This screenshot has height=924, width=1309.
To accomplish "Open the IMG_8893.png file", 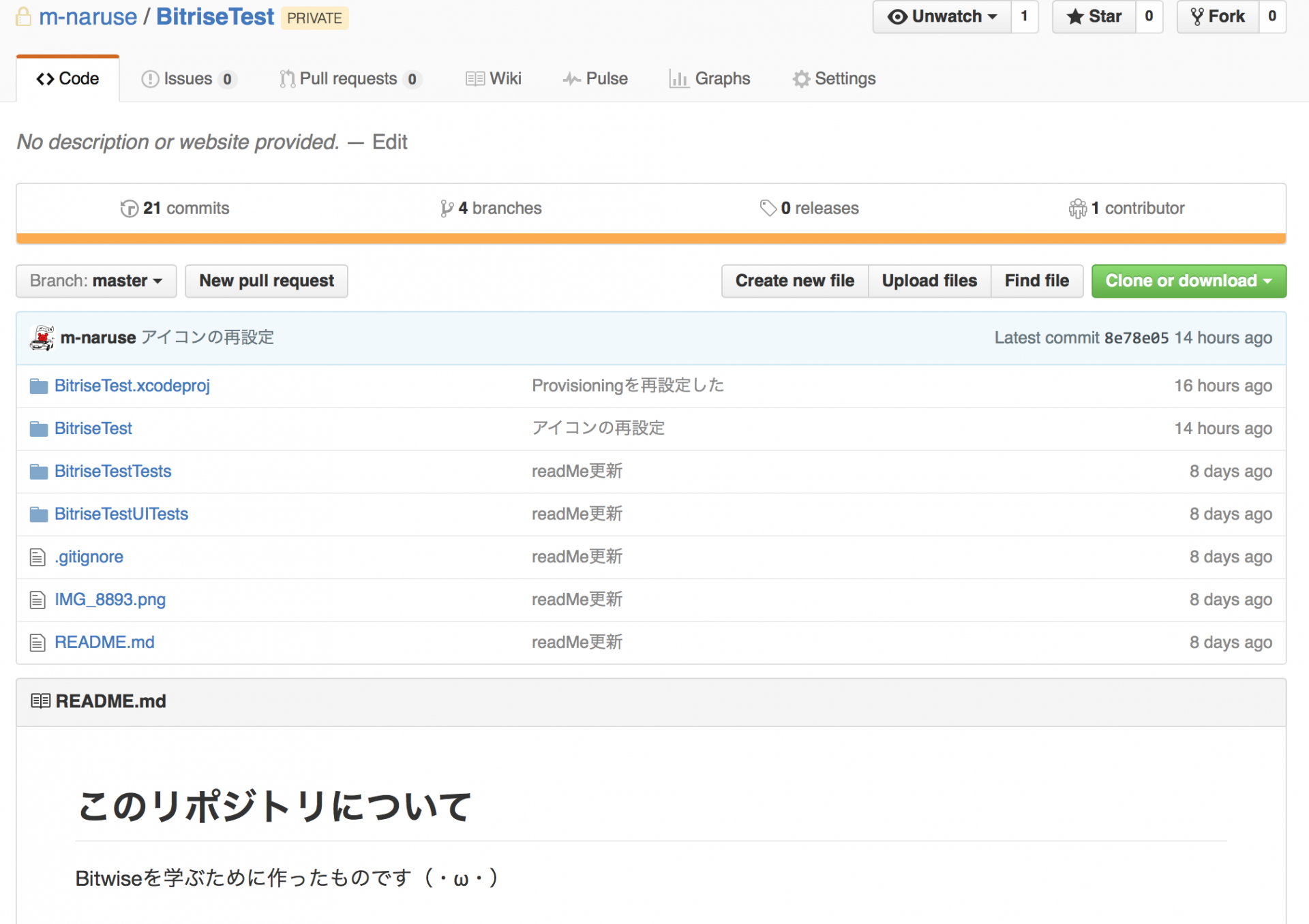I will point(110,600).
